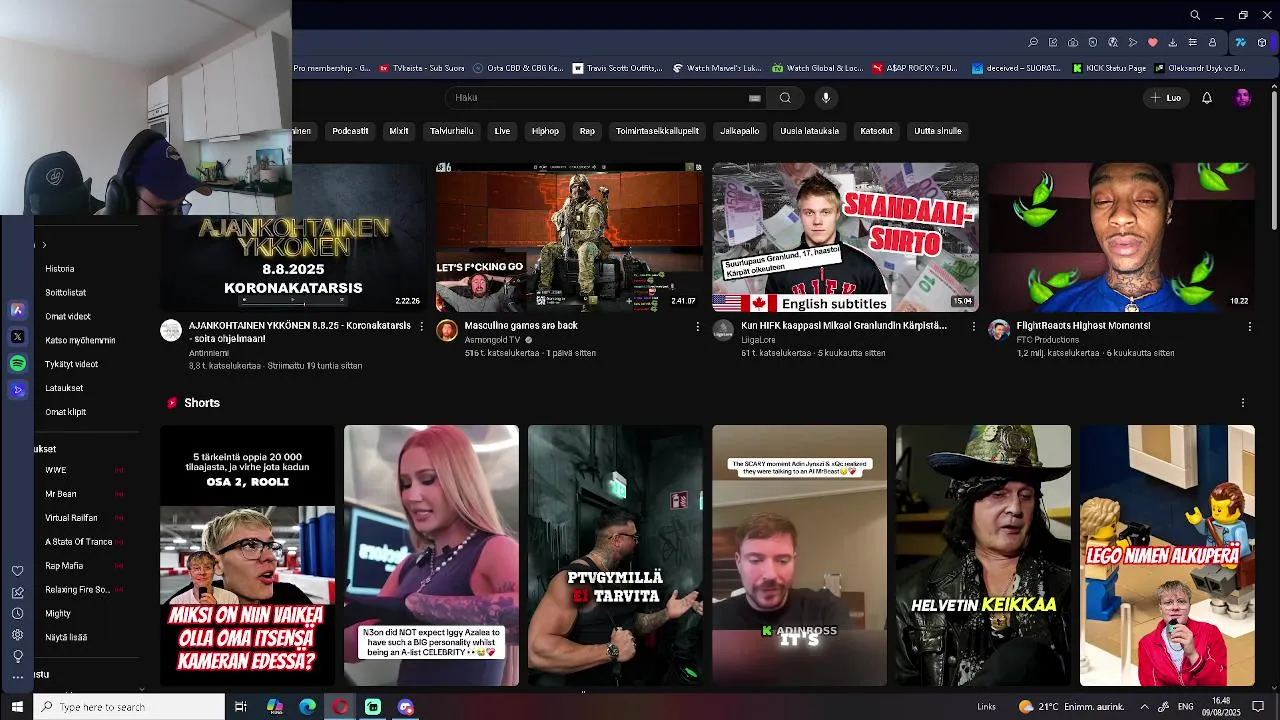Take a snapshot with the camera icon
This screenshot has height=720, width=1280.
click(1073, 42)
